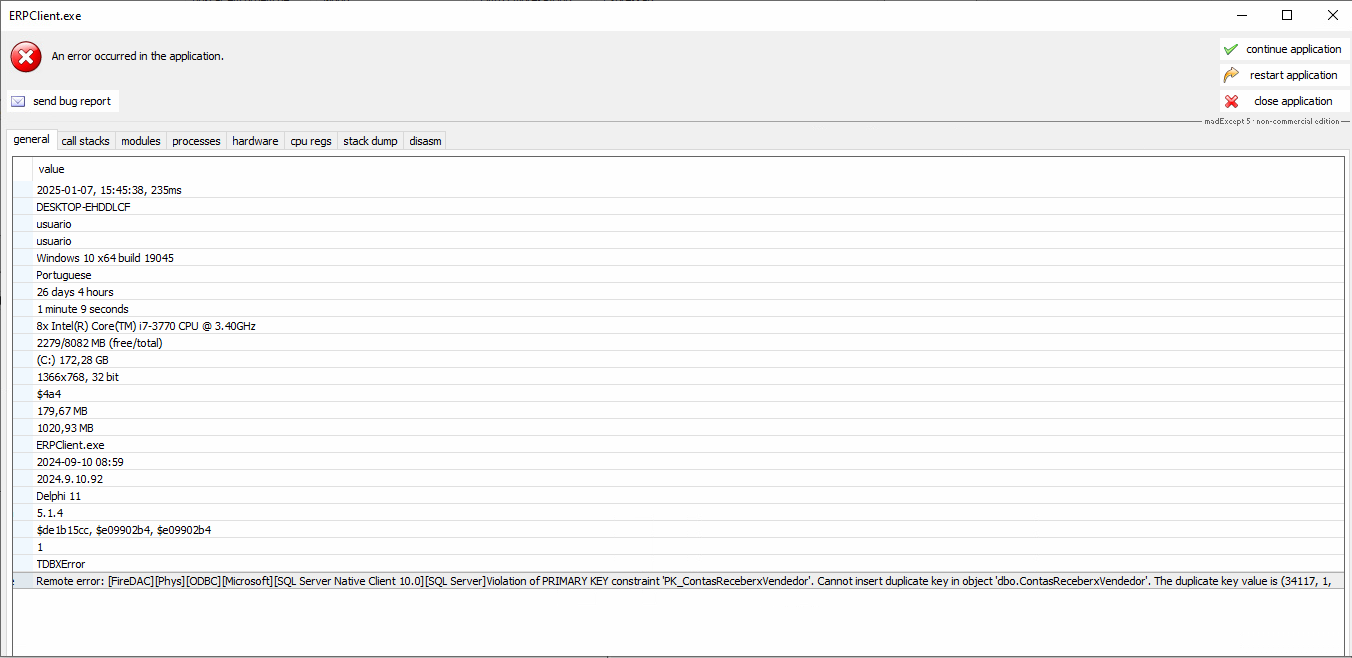The height and width of the screenshot is (658, 1352).
Task: Maximize the ERPClient.exe error window
Action: [x=1287, y=15]
